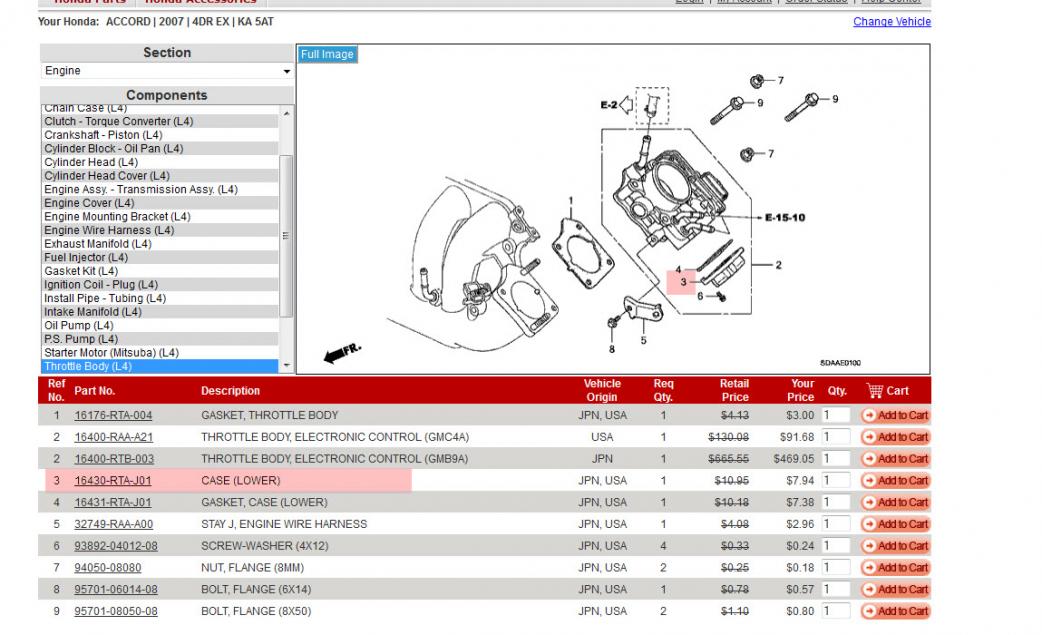Add NUT, FLANGE (8MM) to cart
Screen dimensions: 1042x635
pyautogui.click(x=895, y=568)
